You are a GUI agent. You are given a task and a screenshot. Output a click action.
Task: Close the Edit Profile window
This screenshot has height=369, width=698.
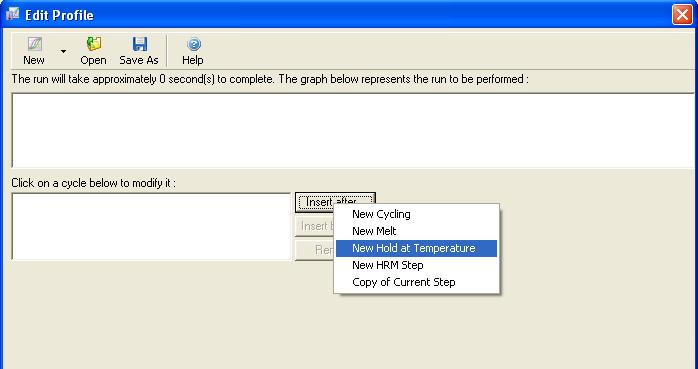(x=682, y=15)
